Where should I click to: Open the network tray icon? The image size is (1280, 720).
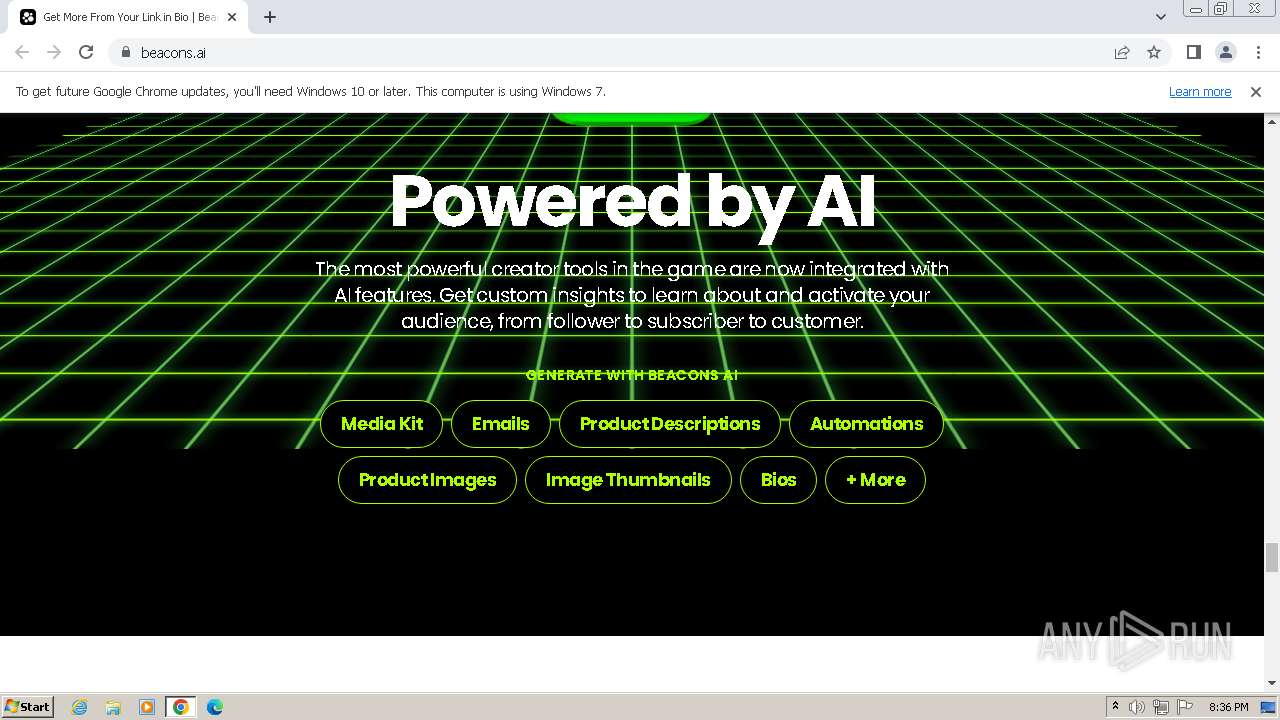(1161, 707)
